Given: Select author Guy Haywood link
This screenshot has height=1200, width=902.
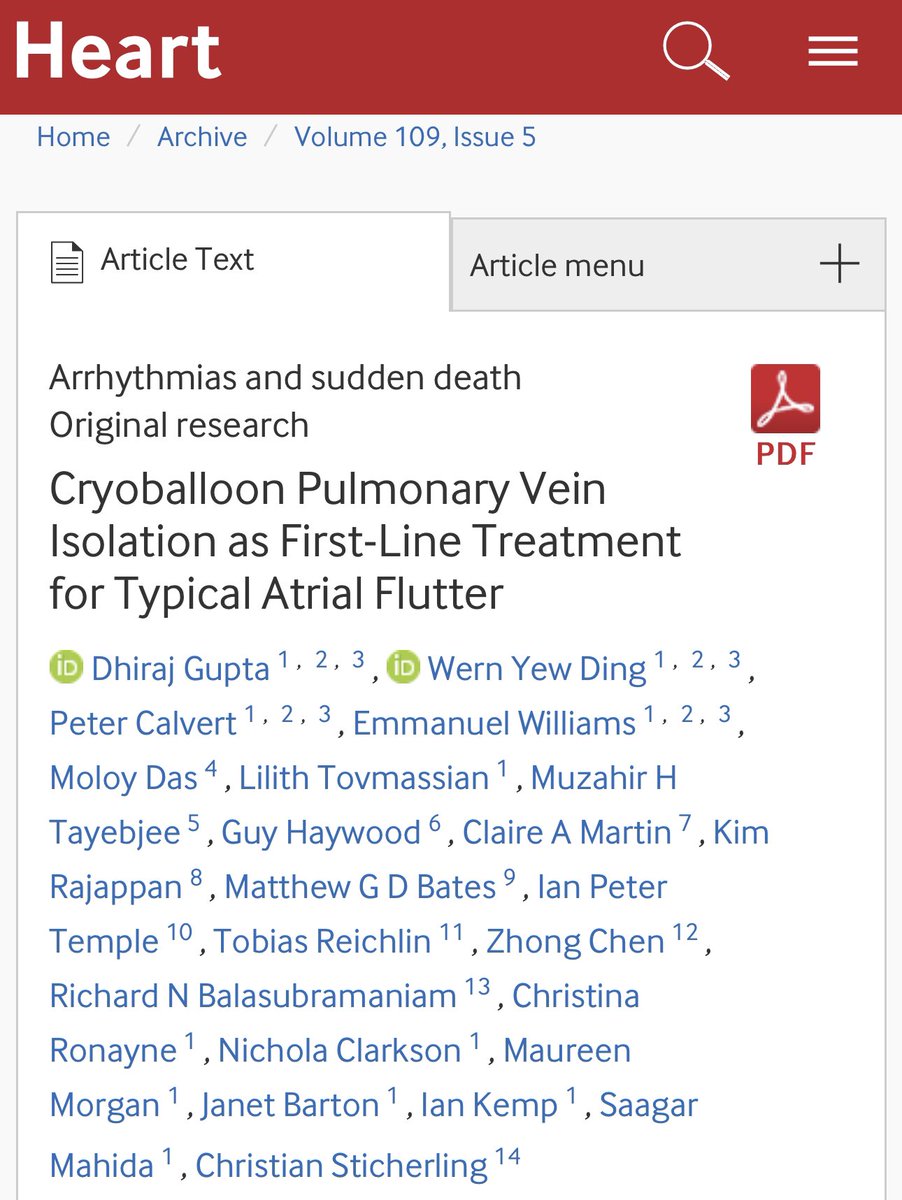Looking at the screenshot, I should tap(320, 833).
